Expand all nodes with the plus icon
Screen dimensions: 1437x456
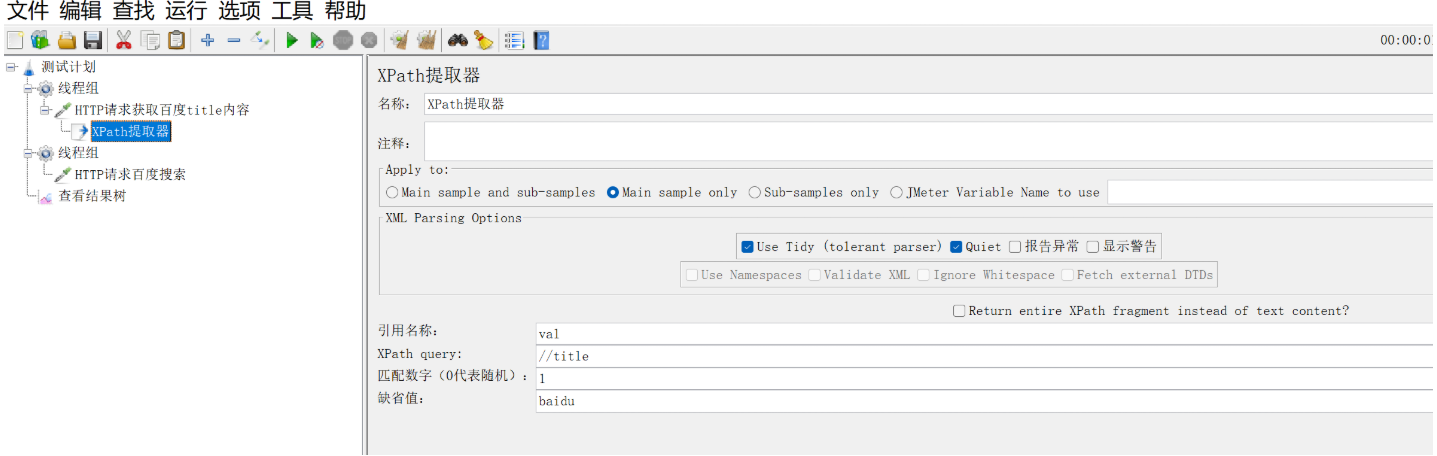207,40
